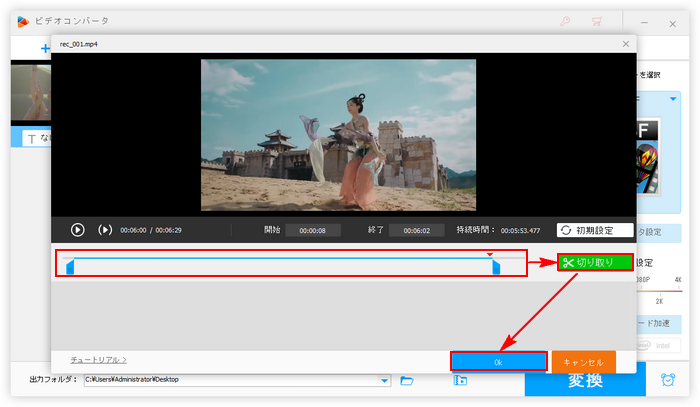Click the open output folder icon
700x407 pixels.
pos(460,381)
